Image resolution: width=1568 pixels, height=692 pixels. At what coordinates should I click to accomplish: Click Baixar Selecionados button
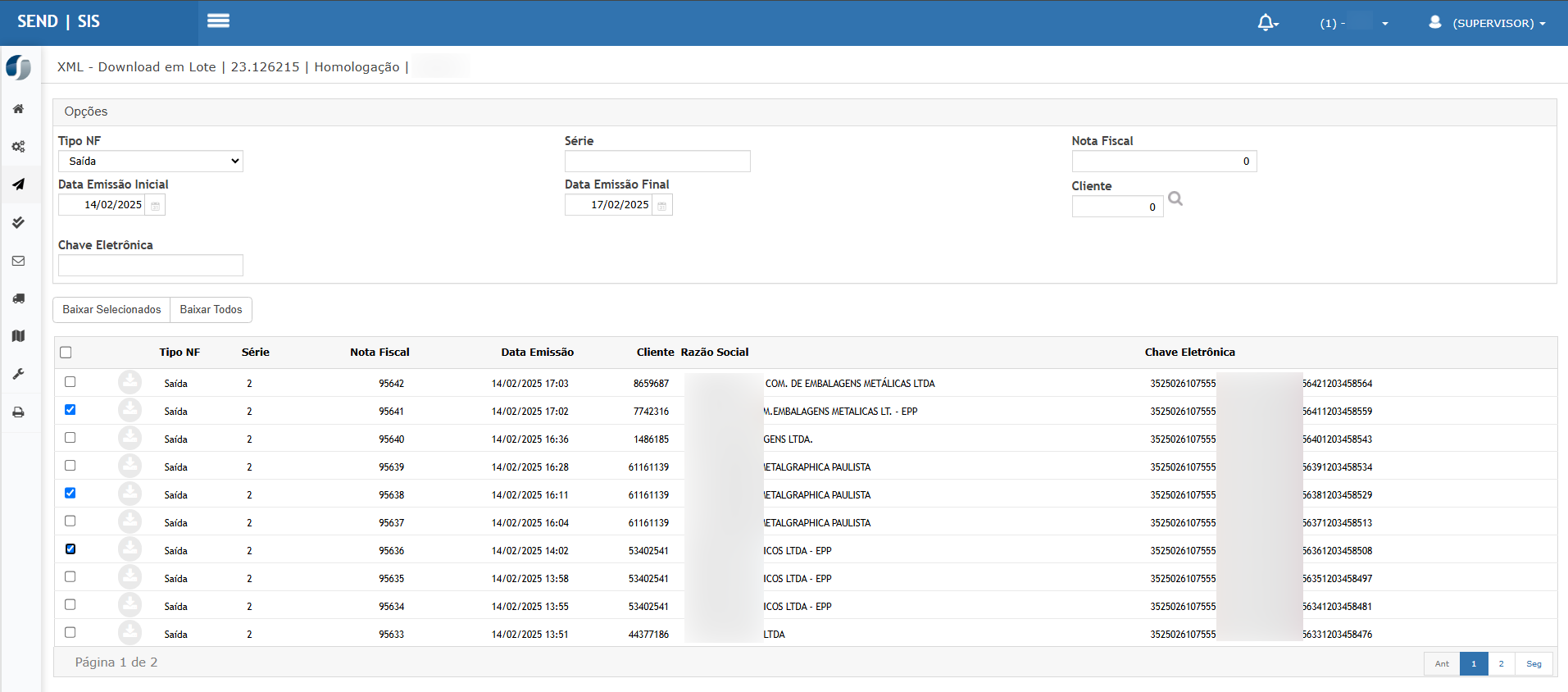(111, 310)
